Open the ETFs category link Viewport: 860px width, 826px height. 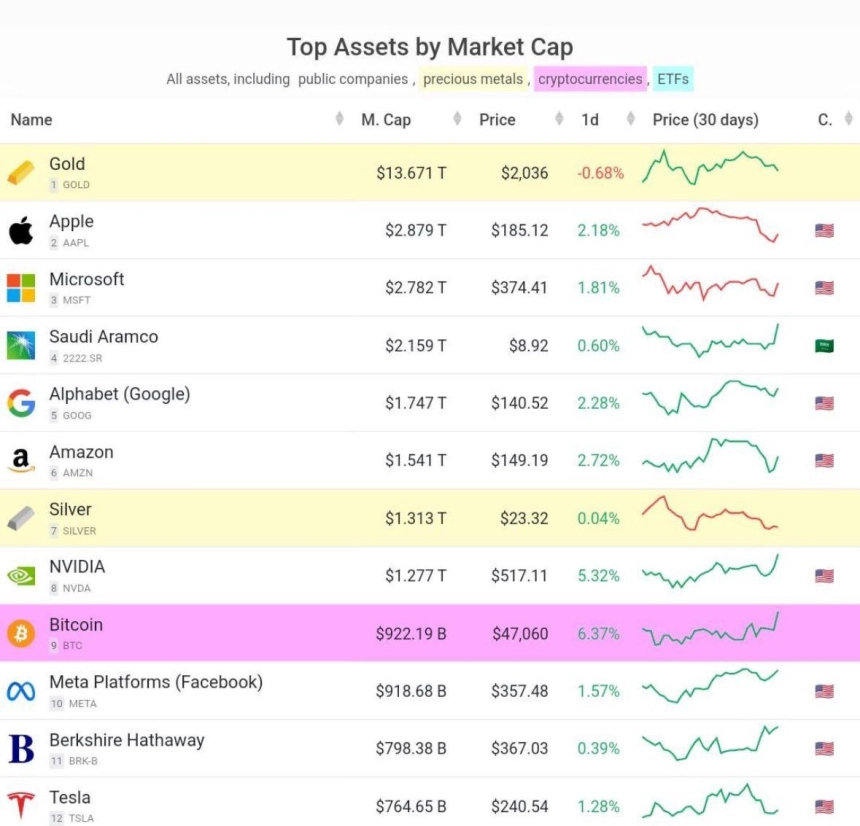pos(673,79)
